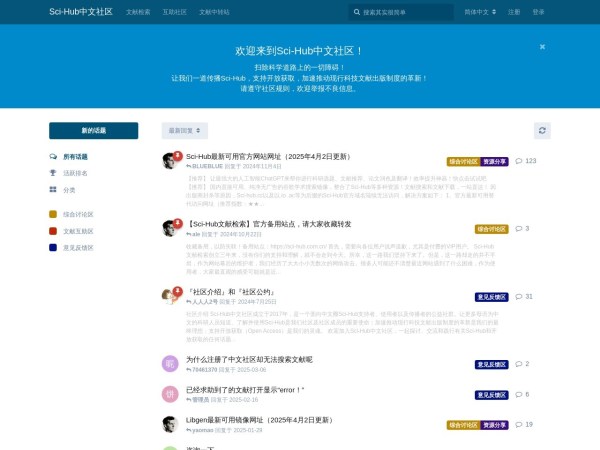Open the 互助社区 nav menu item

[x=174, y=12]
